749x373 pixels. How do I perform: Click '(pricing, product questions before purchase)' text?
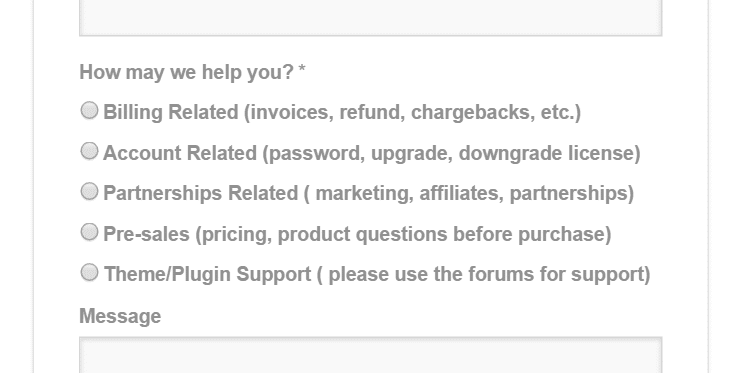click(404, 234)
